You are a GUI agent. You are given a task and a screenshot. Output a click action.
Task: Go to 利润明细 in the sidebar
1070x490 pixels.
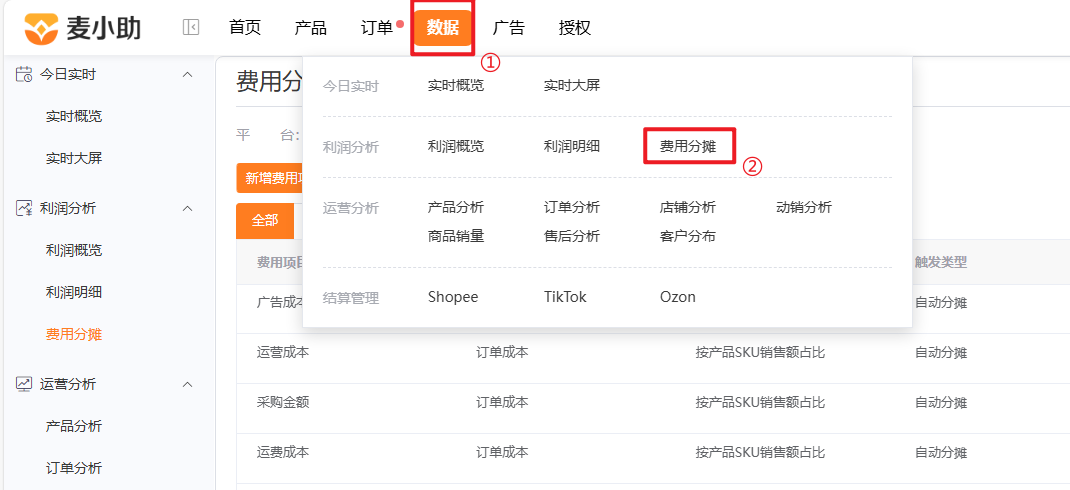[x=74, y=293]
